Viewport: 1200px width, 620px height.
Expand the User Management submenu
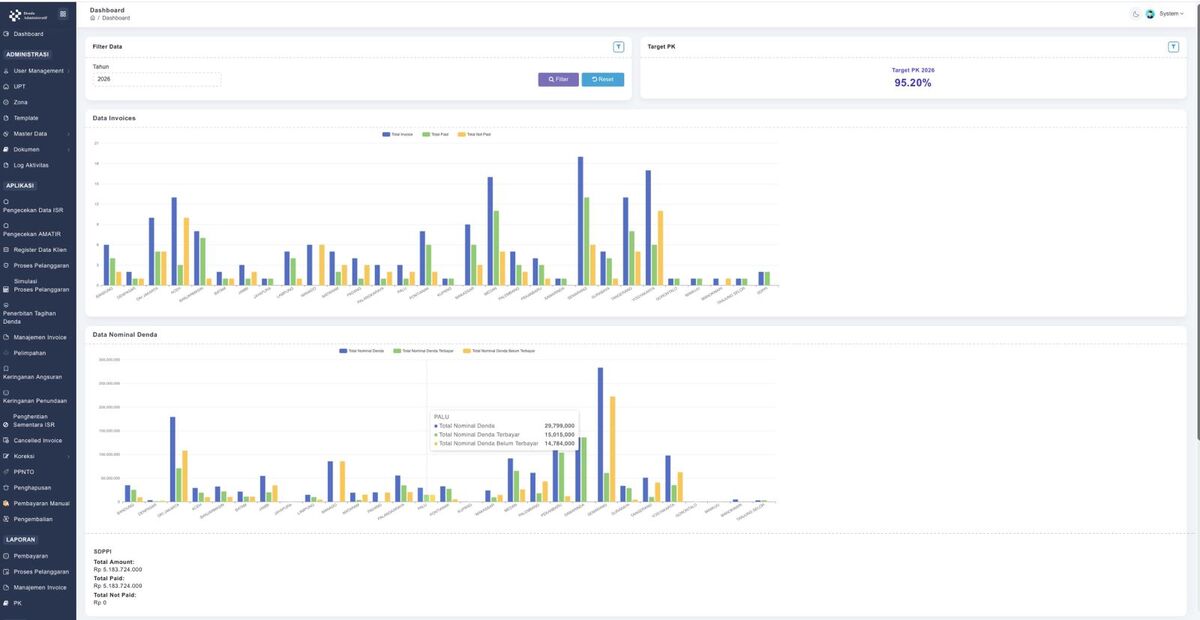[37, 71]
